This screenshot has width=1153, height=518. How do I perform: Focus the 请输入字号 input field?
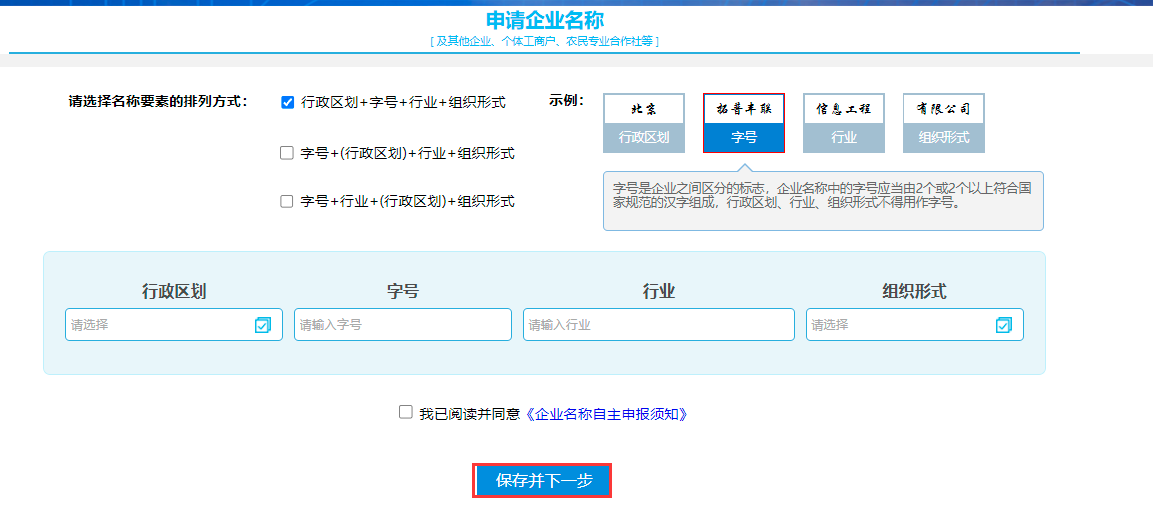point(402,325)
